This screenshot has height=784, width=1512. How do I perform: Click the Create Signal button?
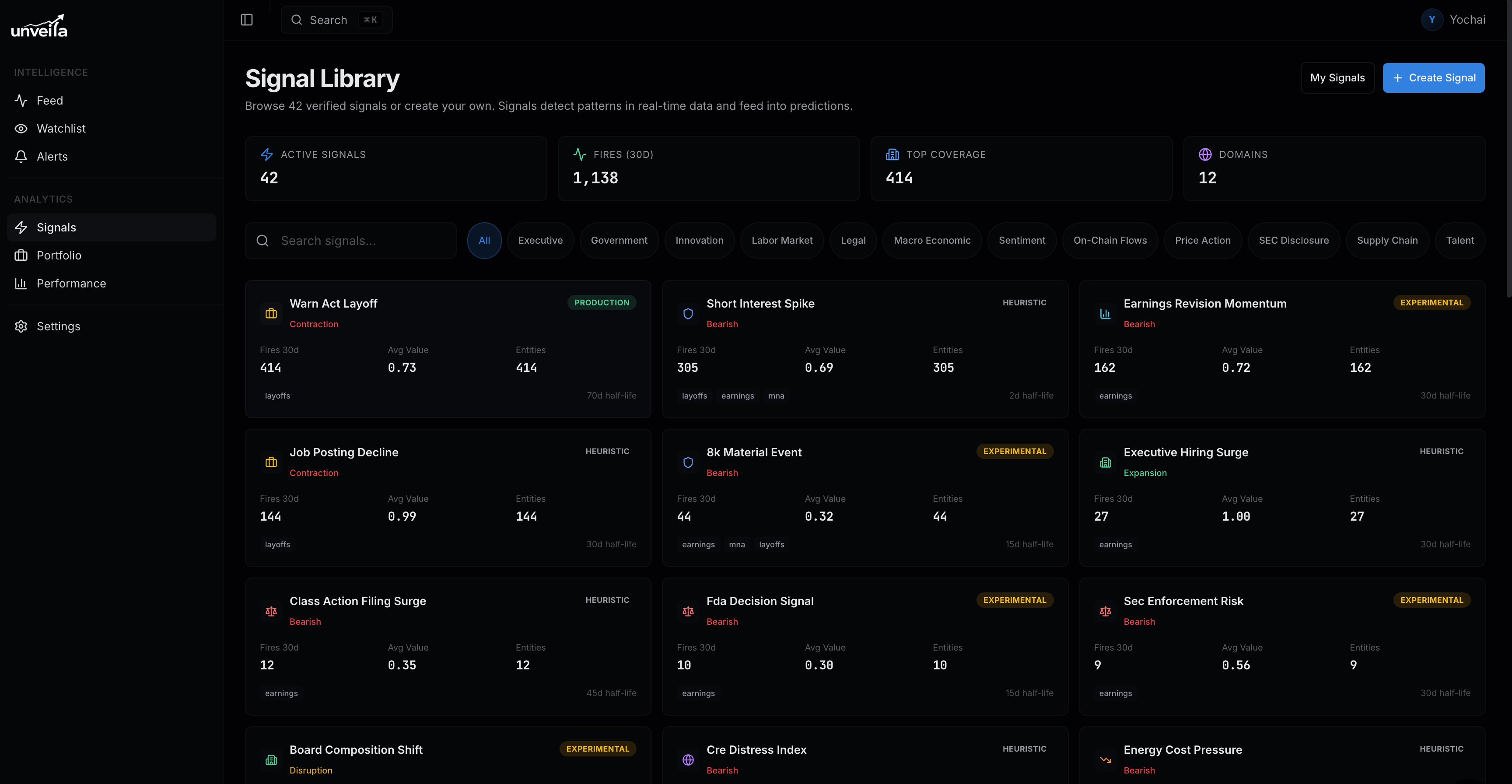coord(1433,78)
